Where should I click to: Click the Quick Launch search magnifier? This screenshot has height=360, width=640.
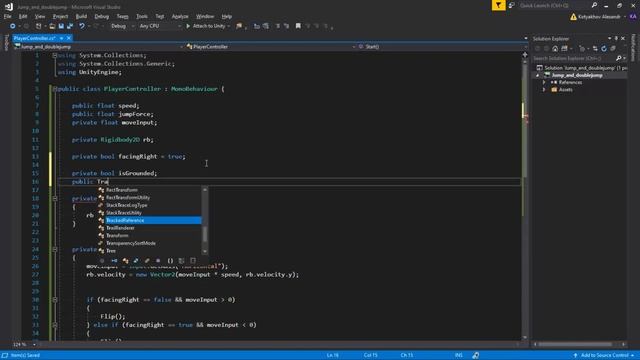click(x=594, y=5)
